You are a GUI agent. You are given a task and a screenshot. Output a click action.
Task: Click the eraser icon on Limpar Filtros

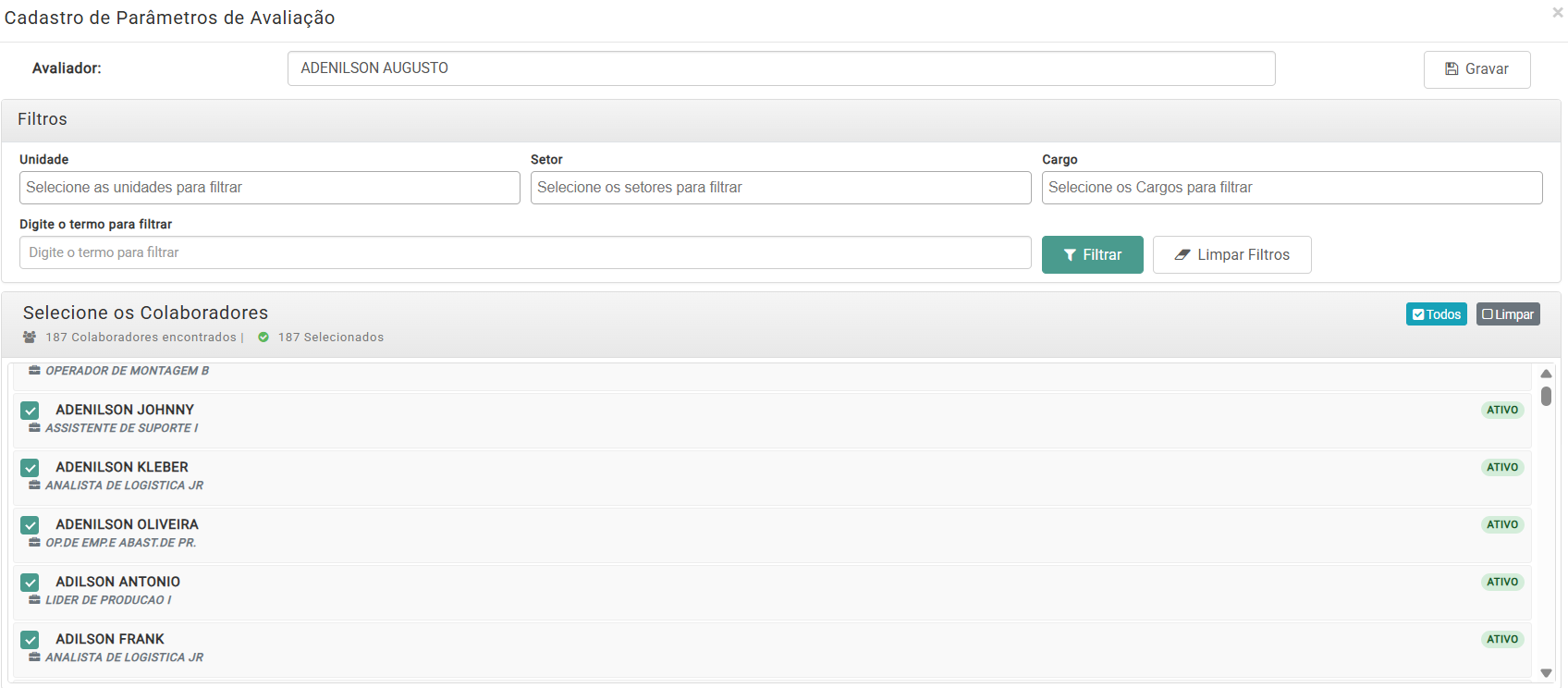pyautogui.click(x=1182, y=255)
